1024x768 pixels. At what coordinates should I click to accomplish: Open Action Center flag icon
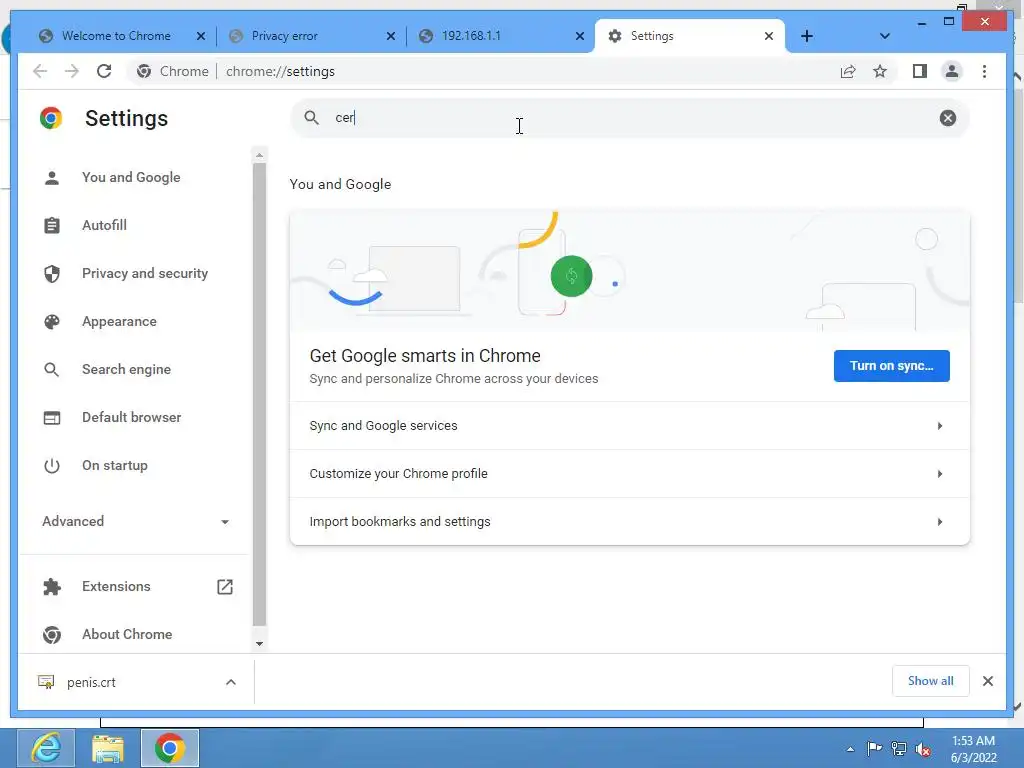(x=874, y=748)
